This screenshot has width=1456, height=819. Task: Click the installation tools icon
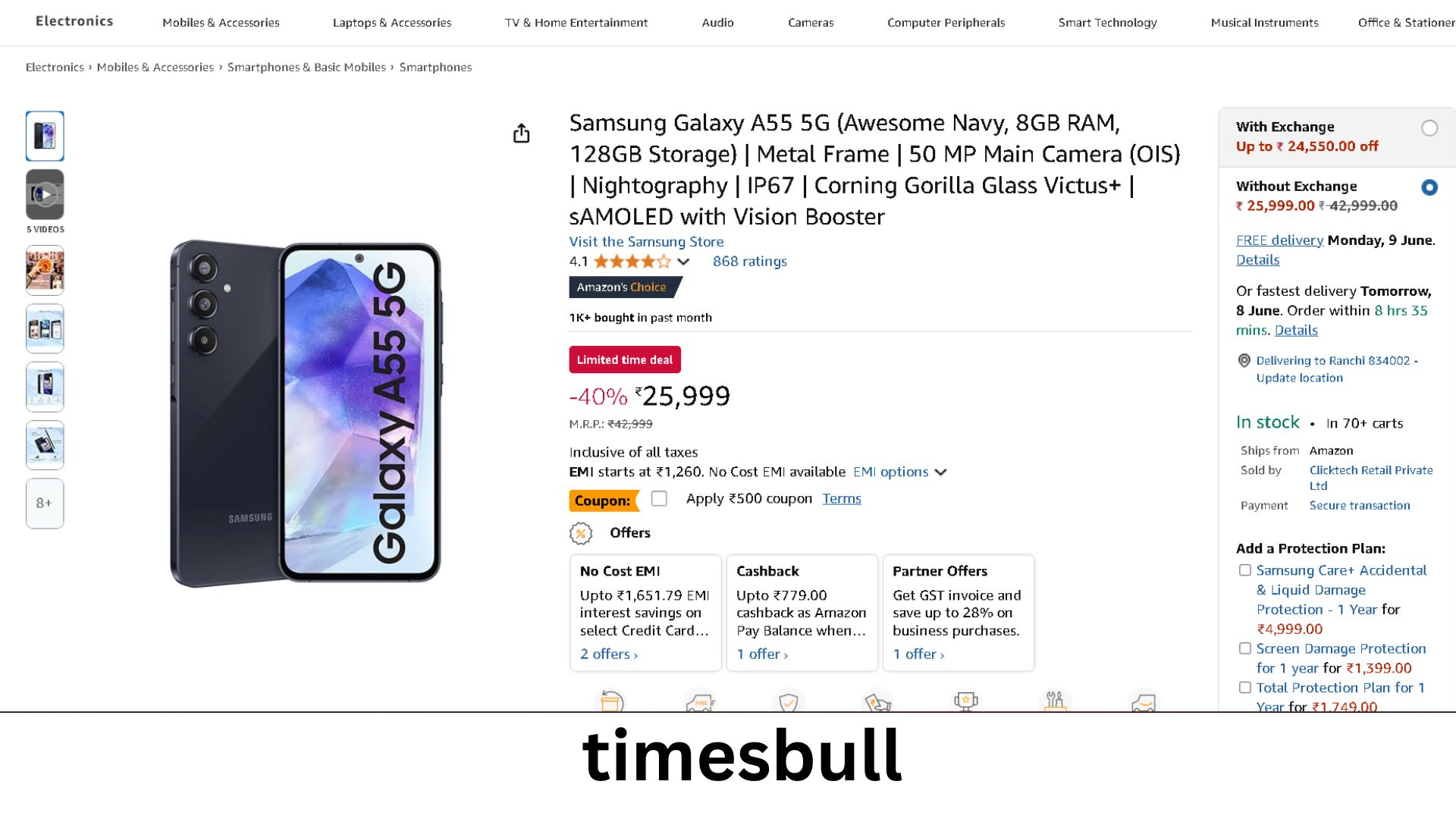(1055, 701)
